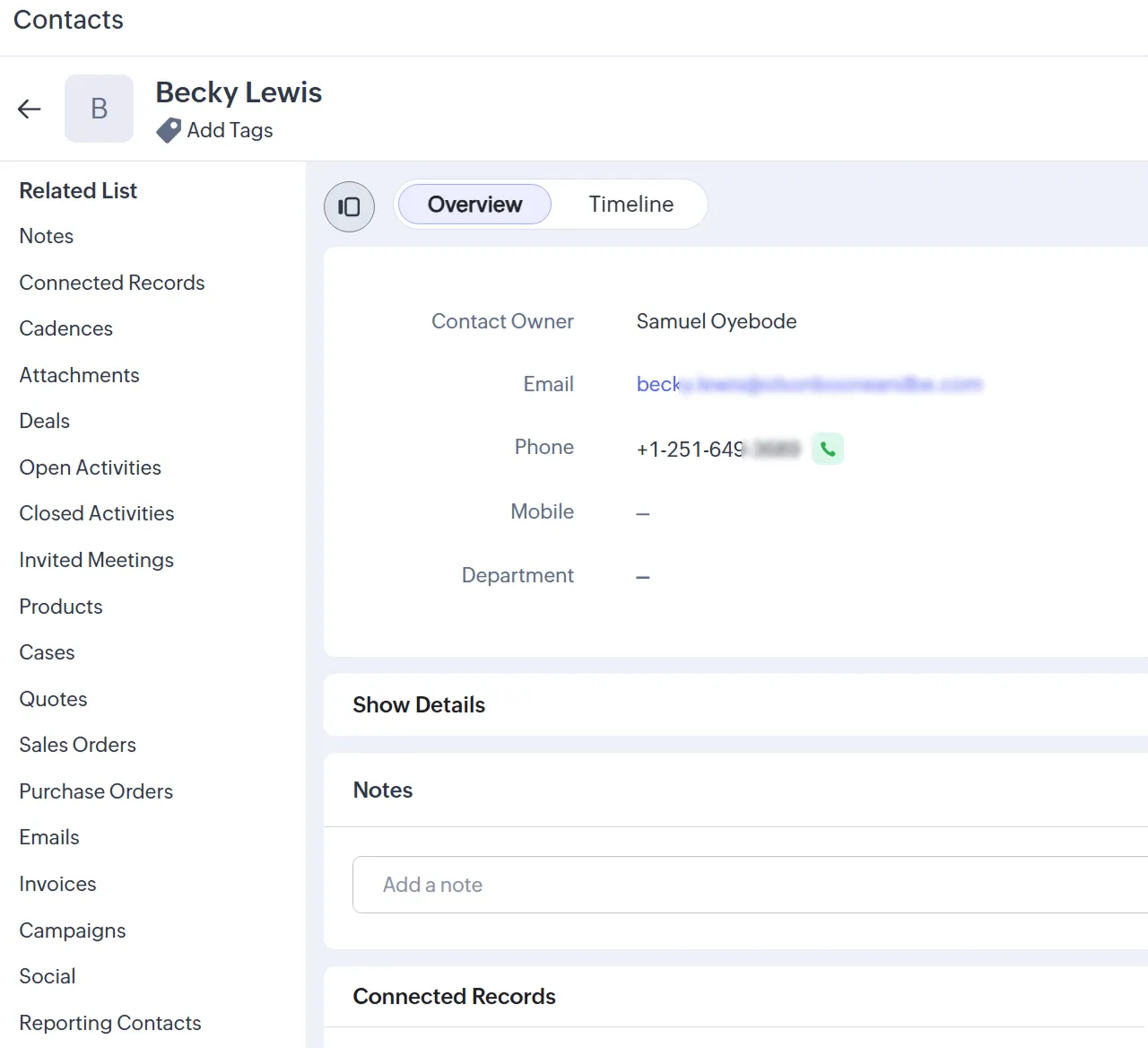Image resolution: width=1148 pixels, height=1048 pixels.
Task: Go to Open Activities list
Action: pyautogui.click(x=91, y=467)
